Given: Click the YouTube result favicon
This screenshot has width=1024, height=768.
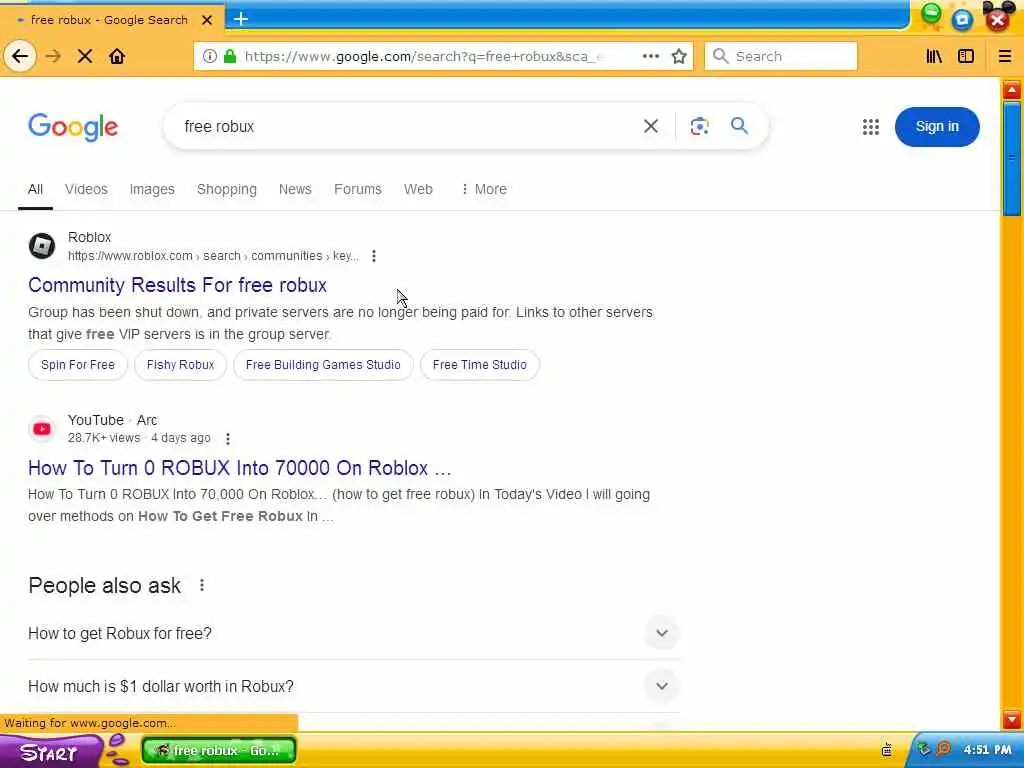Looking at the screenshot, I should (42, 429).
